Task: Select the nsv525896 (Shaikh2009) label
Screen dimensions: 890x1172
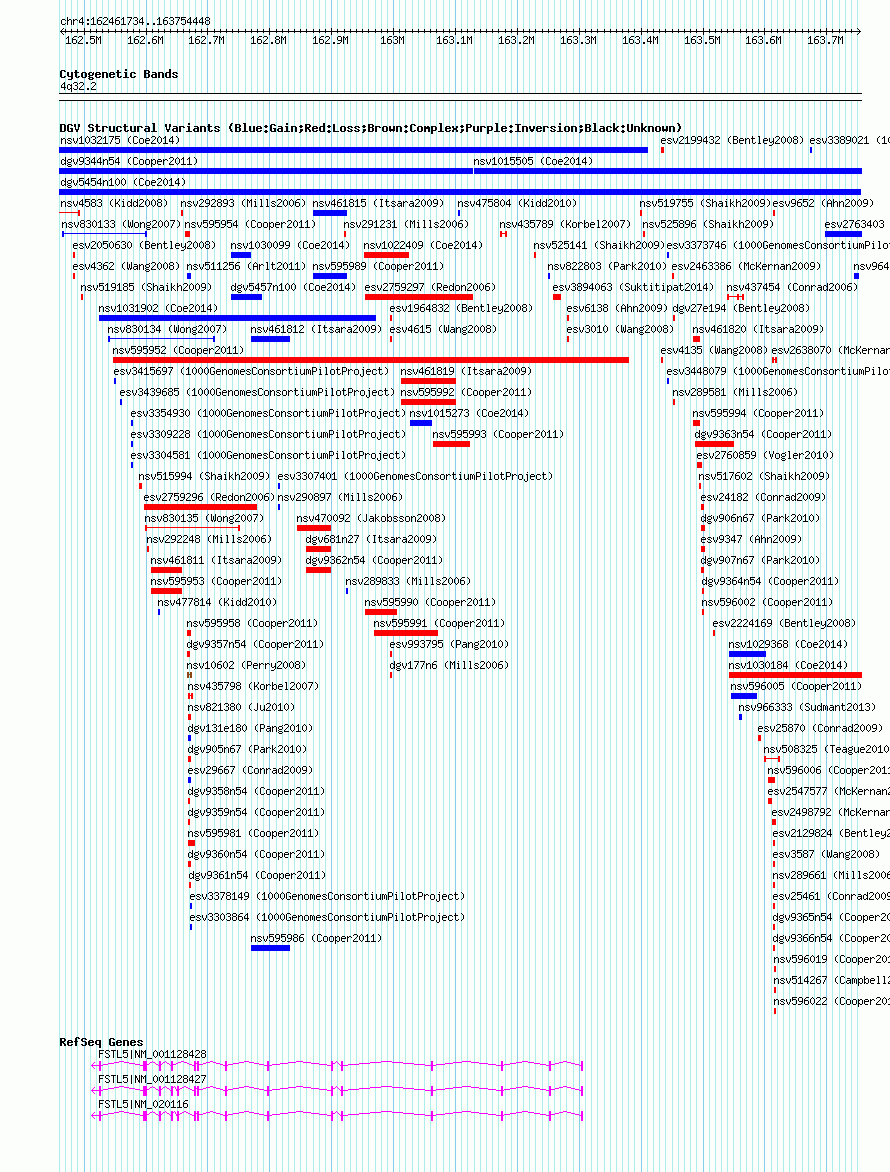Action: pos(708,223)
